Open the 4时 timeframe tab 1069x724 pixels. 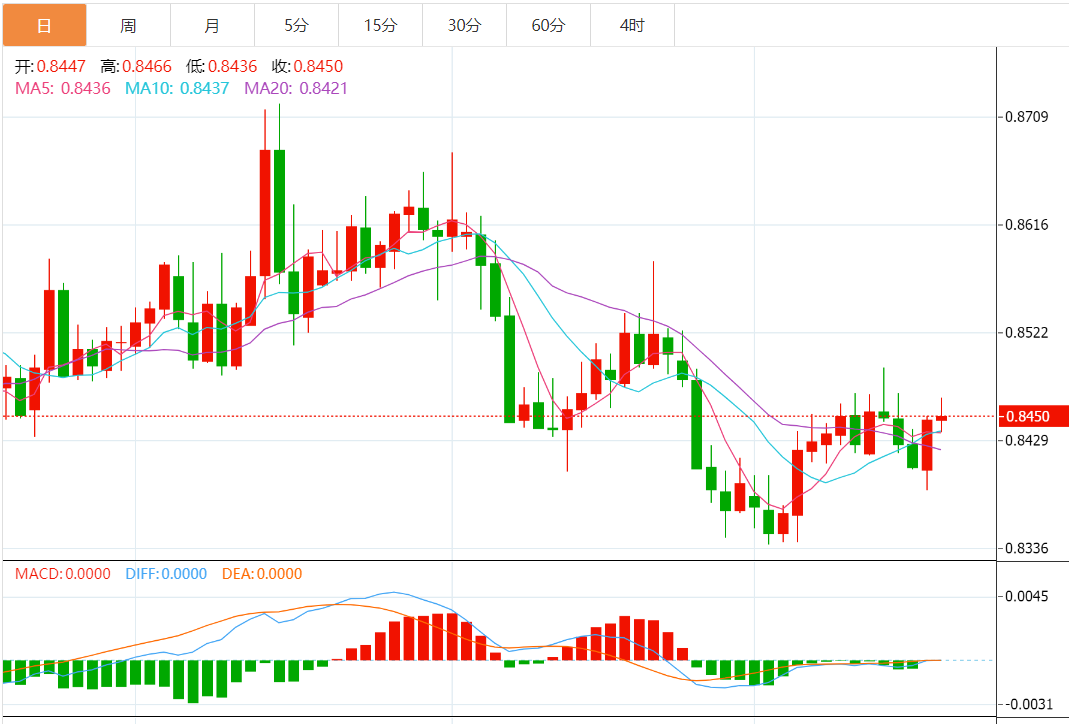[x=632, y=25]
